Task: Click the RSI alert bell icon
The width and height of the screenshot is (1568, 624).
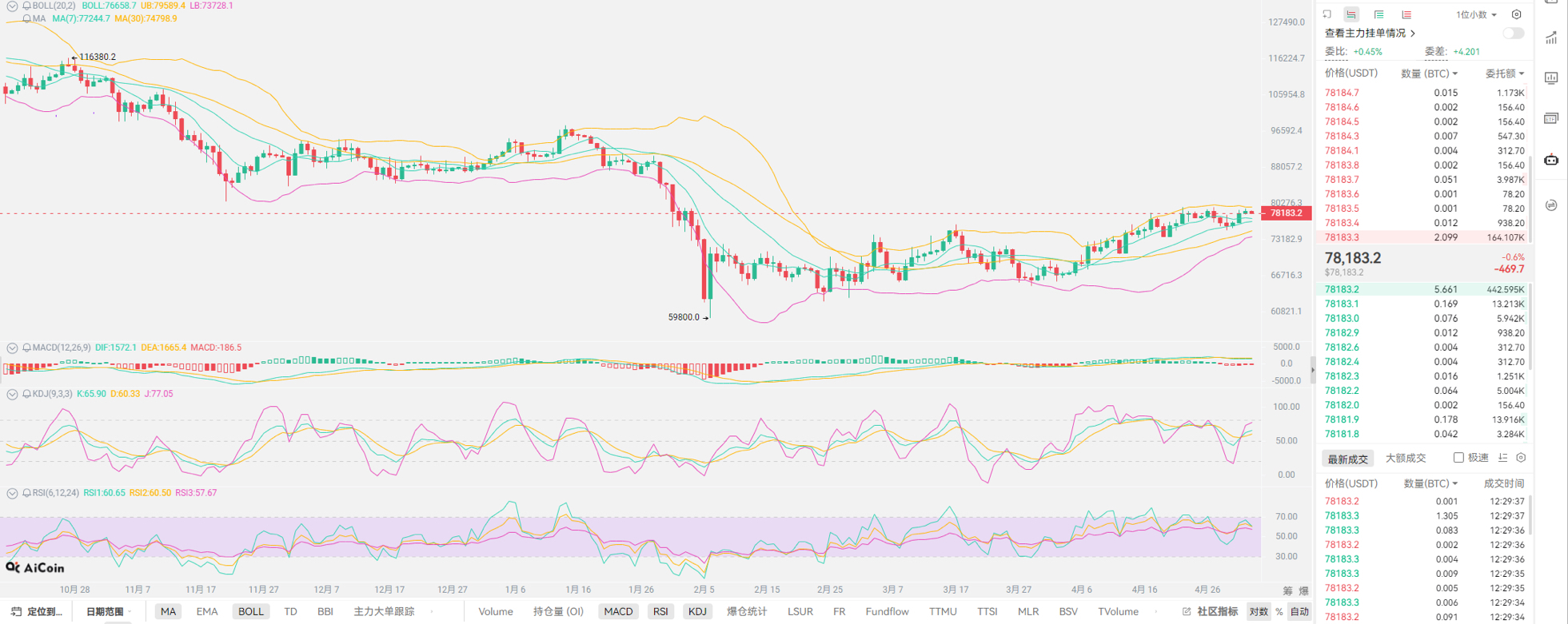Action: click(27, 493)
